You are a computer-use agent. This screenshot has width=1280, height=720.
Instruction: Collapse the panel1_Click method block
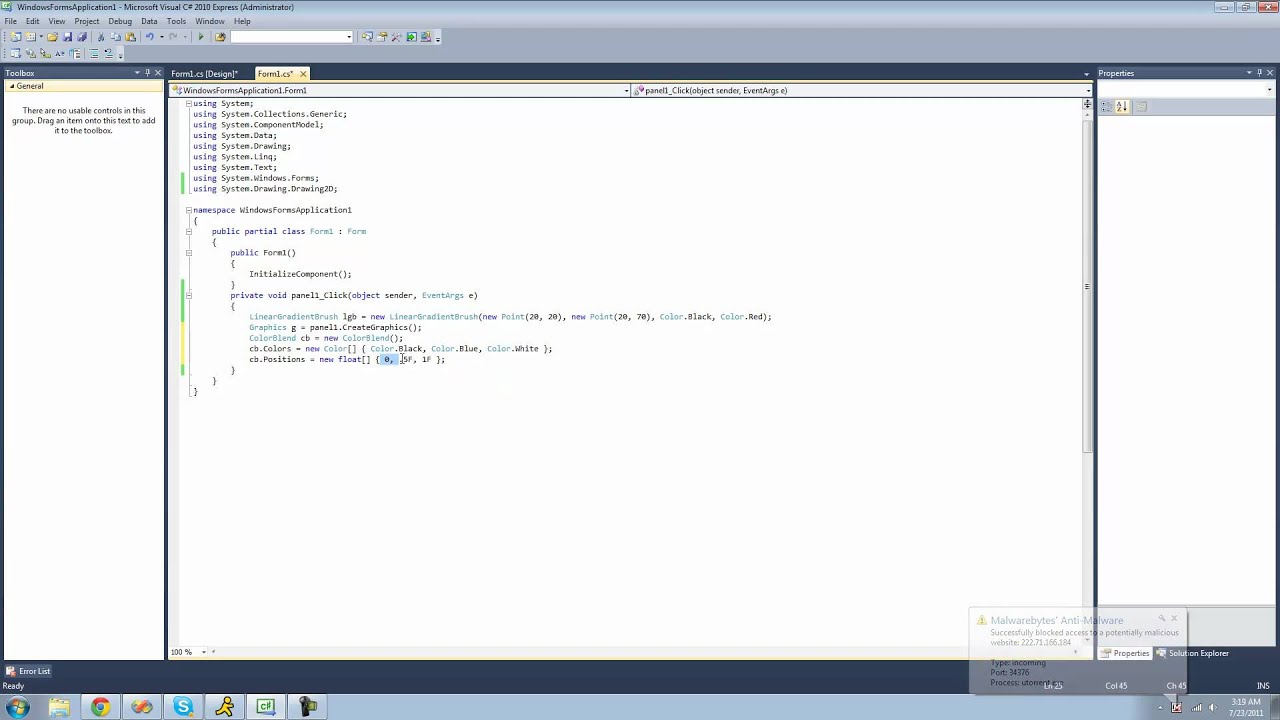(x=188, y=295)
